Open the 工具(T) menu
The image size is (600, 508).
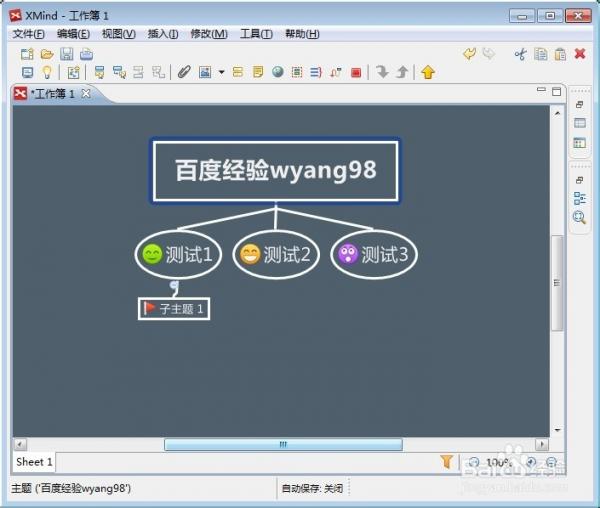tap(256, 34)
